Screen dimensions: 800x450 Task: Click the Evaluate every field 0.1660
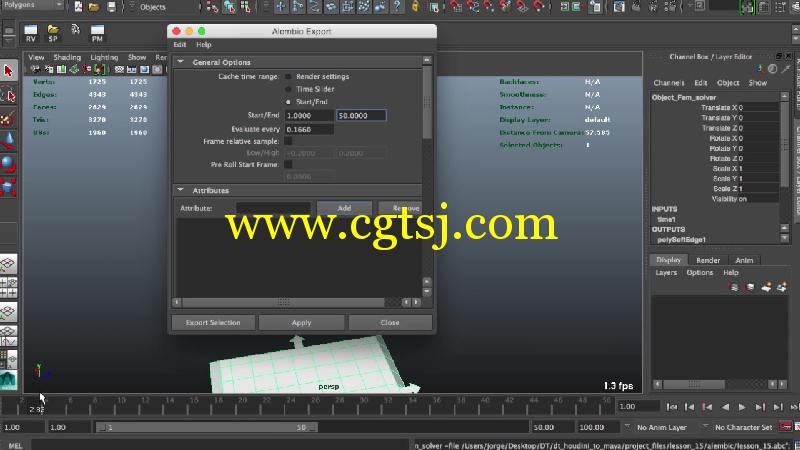click(x=309, y=130)
